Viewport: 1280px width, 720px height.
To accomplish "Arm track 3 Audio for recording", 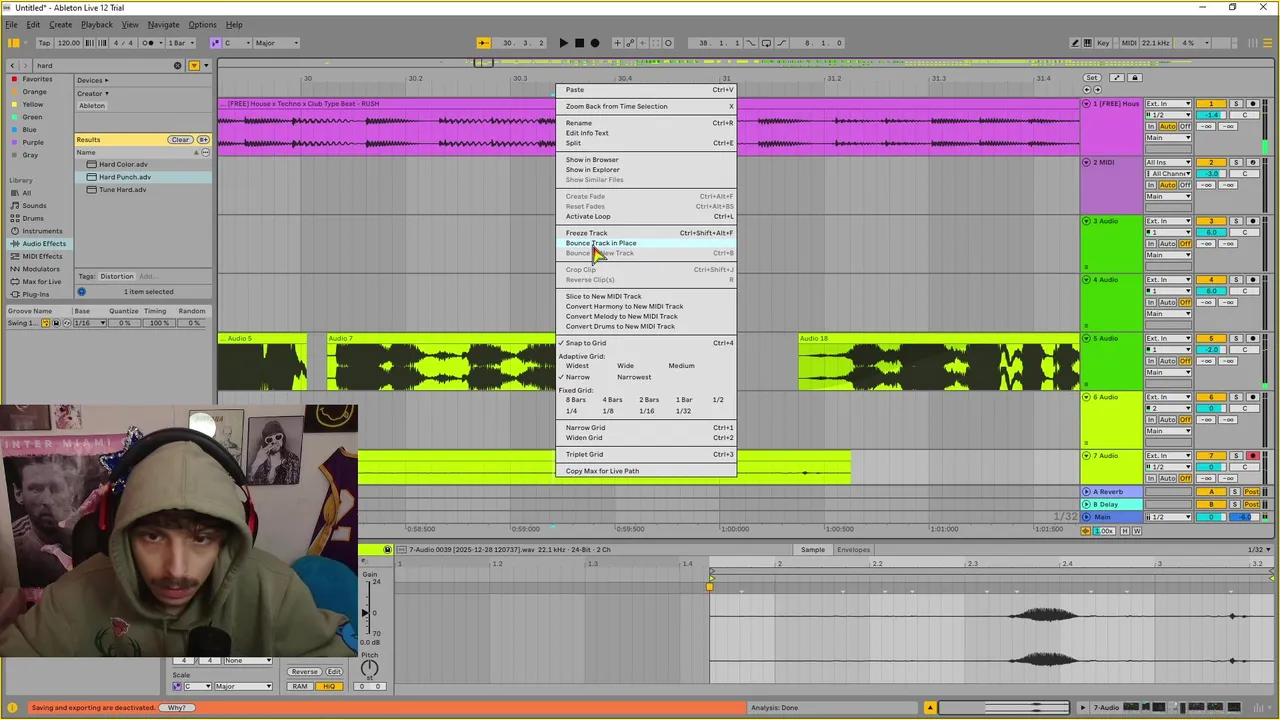I will point(1252,221).
